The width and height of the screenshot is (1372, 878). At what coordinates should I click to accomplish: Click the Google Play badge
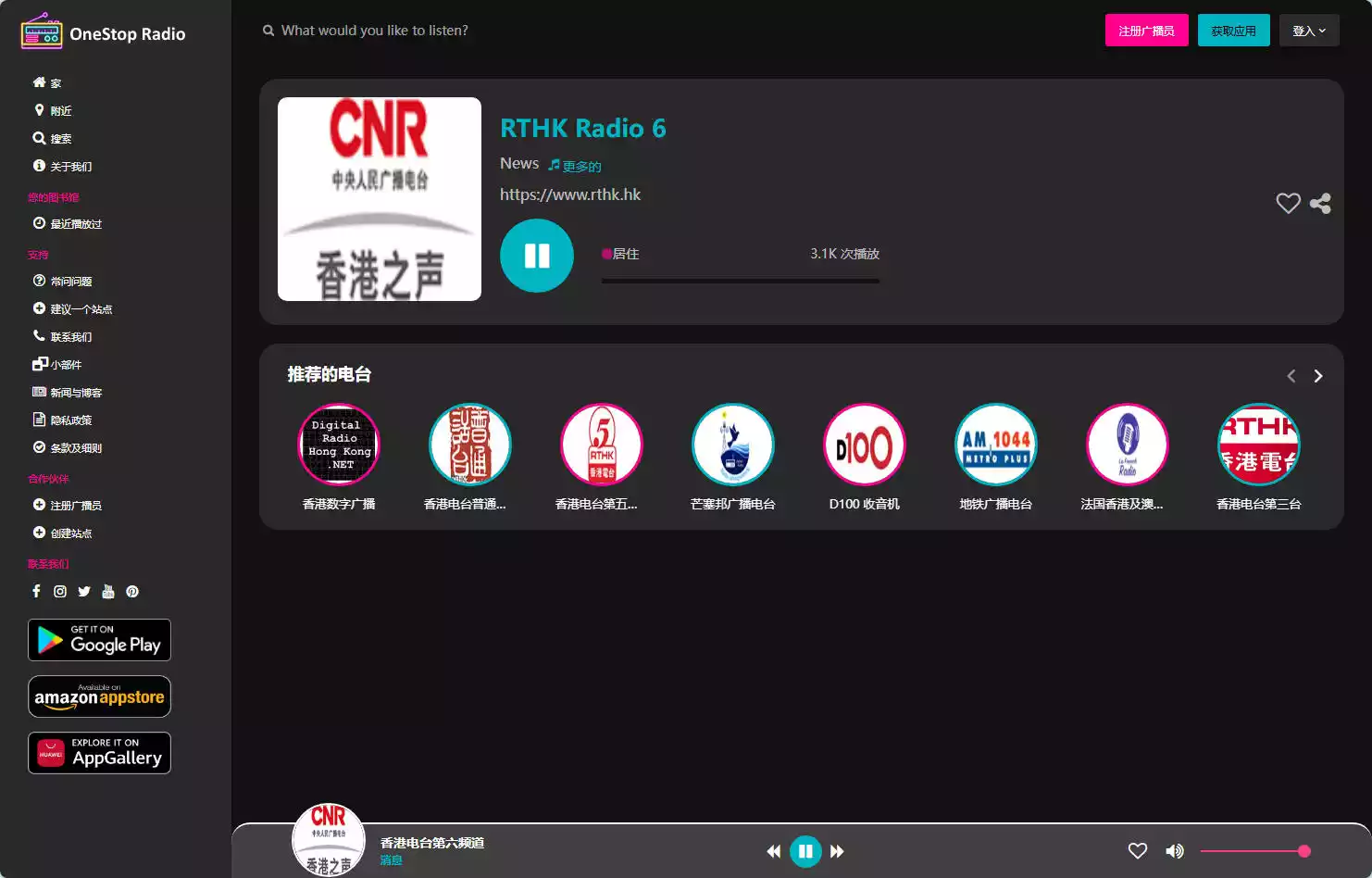pos(99,640)
